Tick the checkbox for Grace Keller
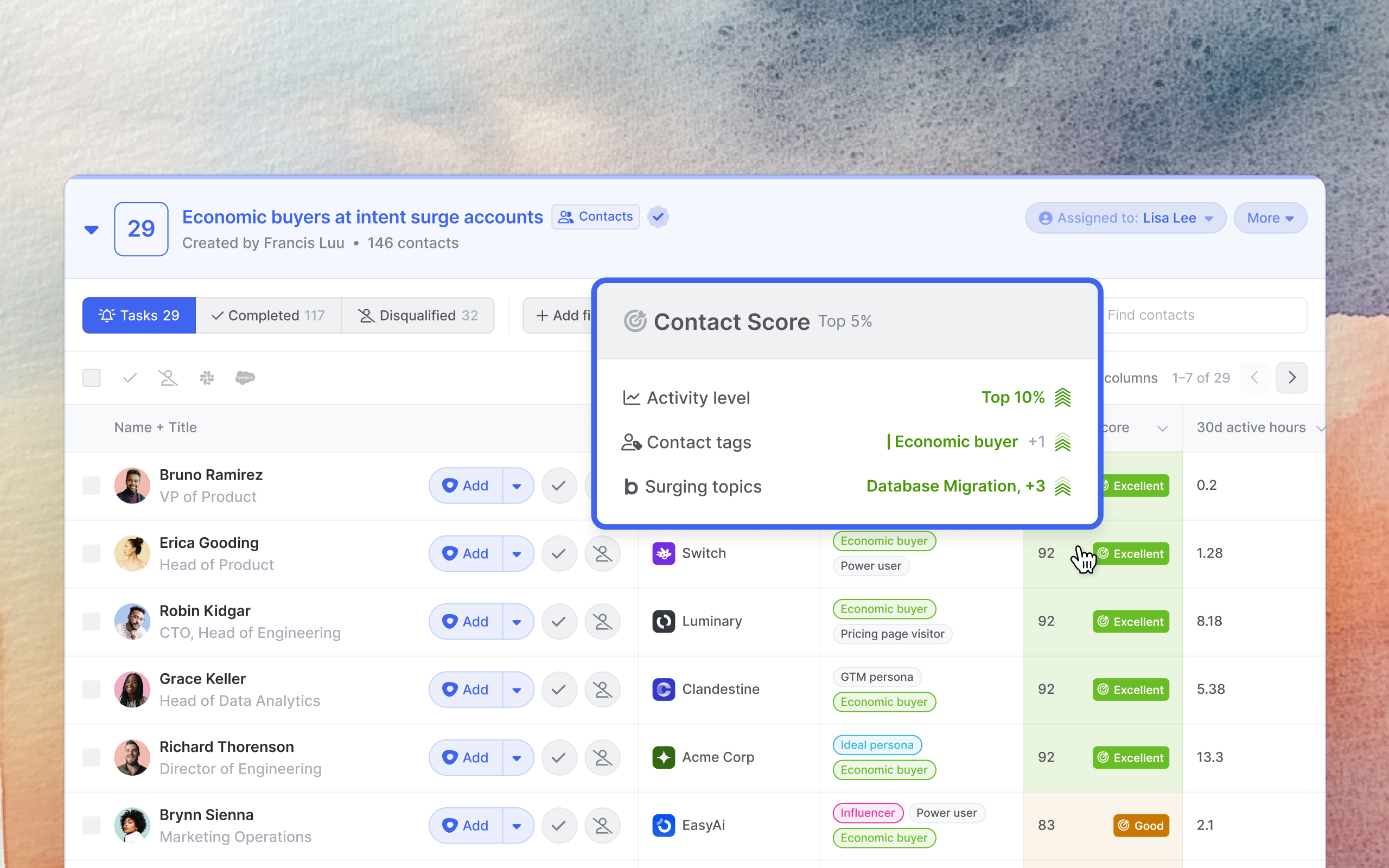Image resolution: width=1389 pixels, height=868 pixels. 91,690
